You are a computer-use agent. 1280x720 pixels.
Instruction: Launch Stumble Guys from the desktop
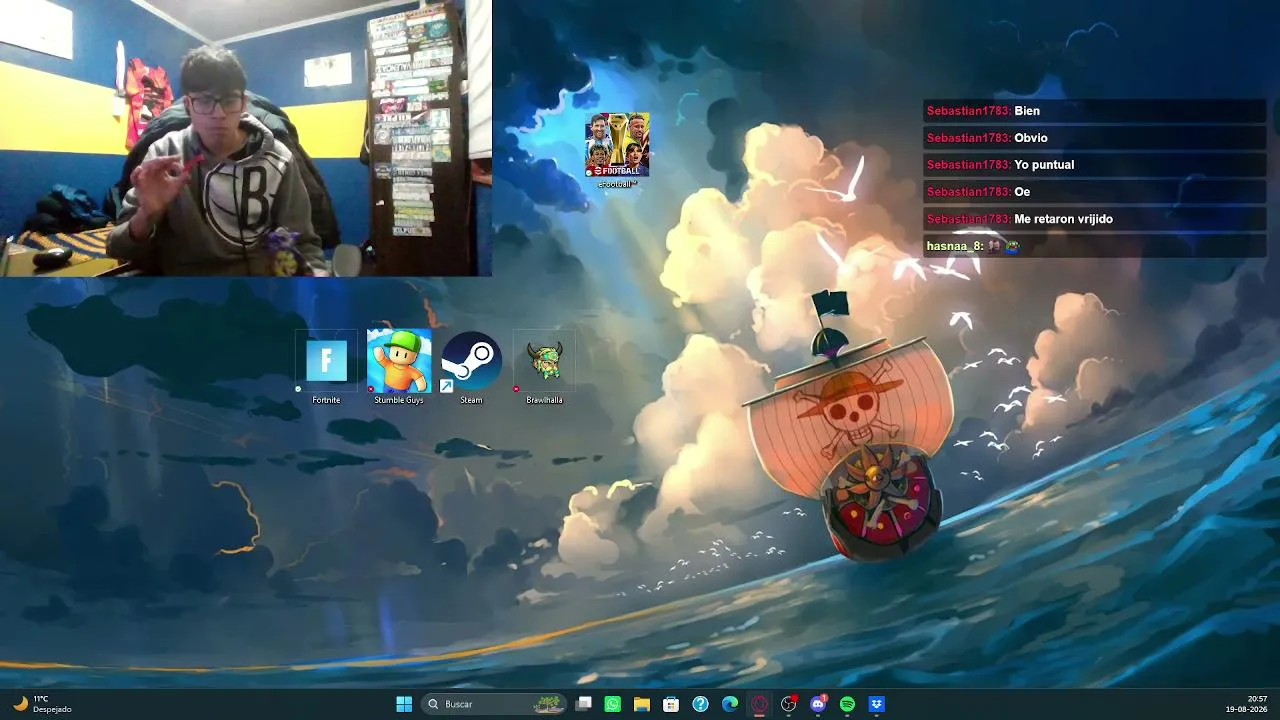(399, 368)
